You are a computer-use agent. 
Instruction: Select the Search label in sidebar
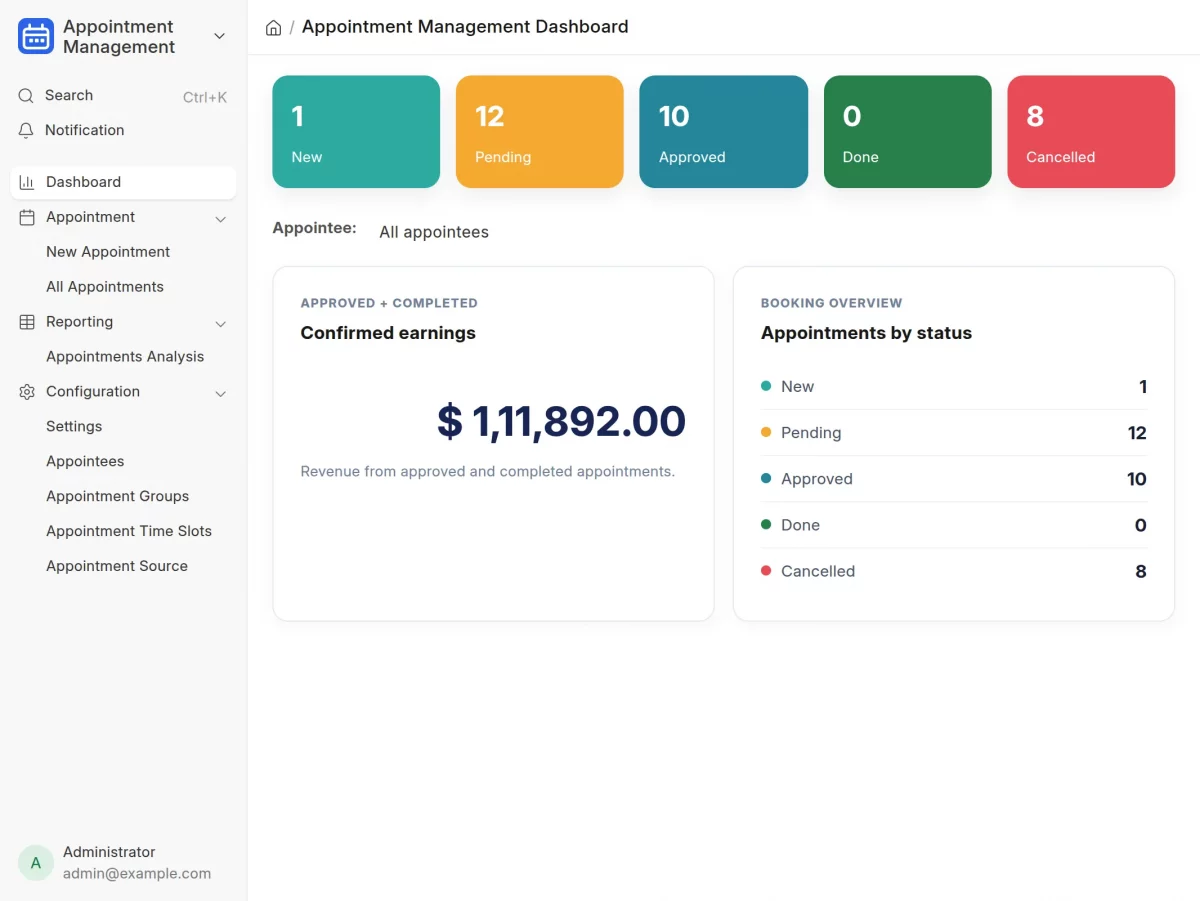pyautogui.click(x=69, y=95)
